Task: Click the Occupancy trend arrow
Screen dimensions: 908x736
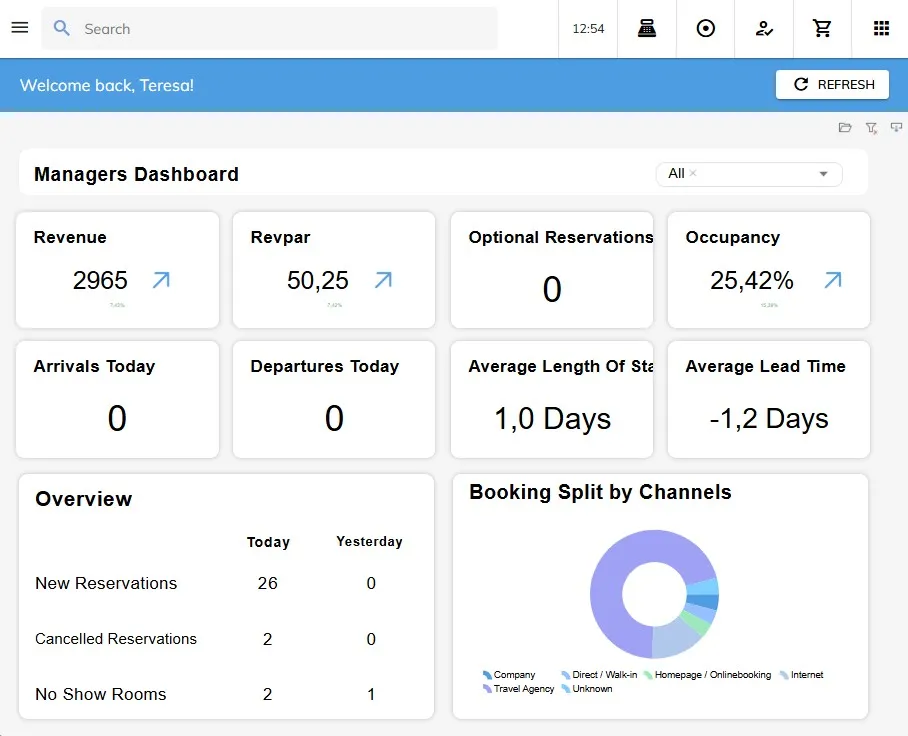Action: 831,281
